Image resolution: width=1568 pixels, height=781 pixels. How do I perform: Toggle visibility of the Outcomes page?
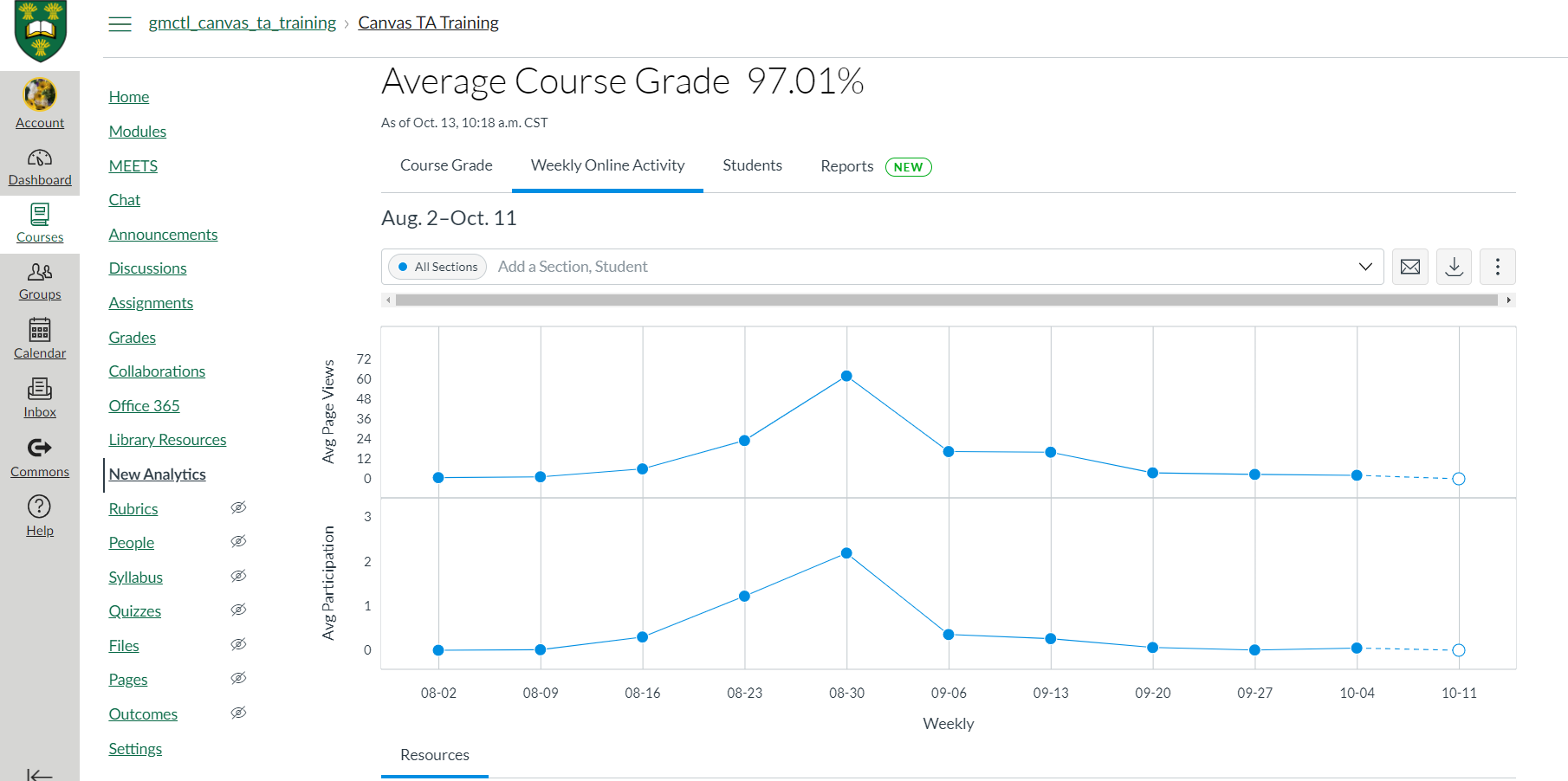tap(239, 712)
